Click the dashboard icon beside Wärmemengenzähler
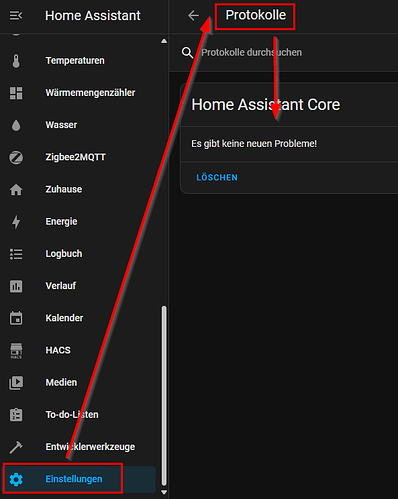This screenshot has width=398, height=499. point(16,93)
